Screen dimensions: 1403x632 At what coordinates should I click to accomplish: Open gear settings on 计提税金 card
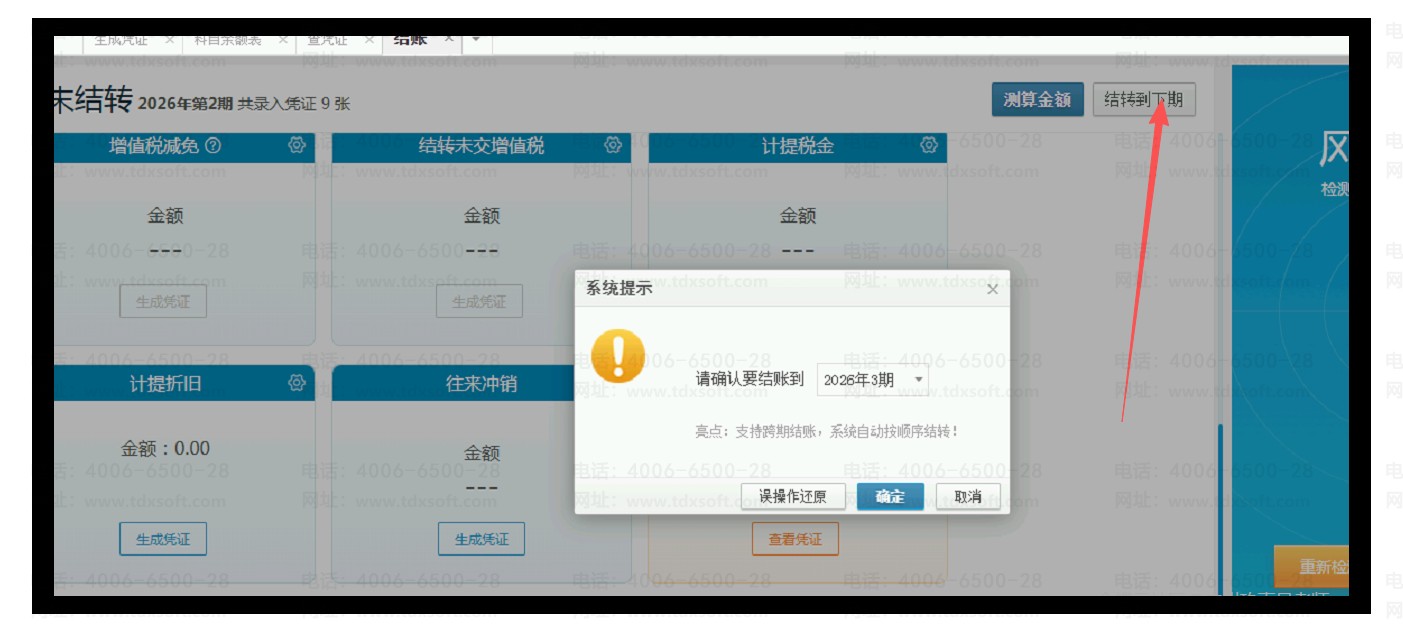pyautogui.click(x=928, y=146)
